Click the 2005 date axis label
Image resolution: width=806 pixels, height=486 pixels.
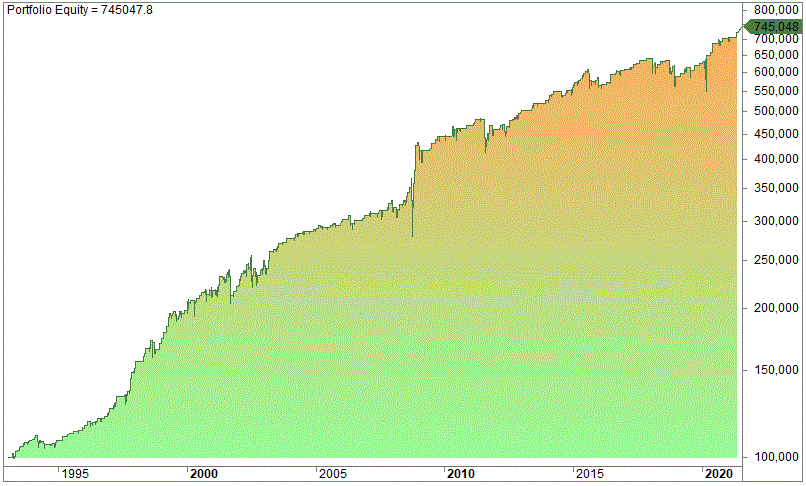click(x=332, y=474)
